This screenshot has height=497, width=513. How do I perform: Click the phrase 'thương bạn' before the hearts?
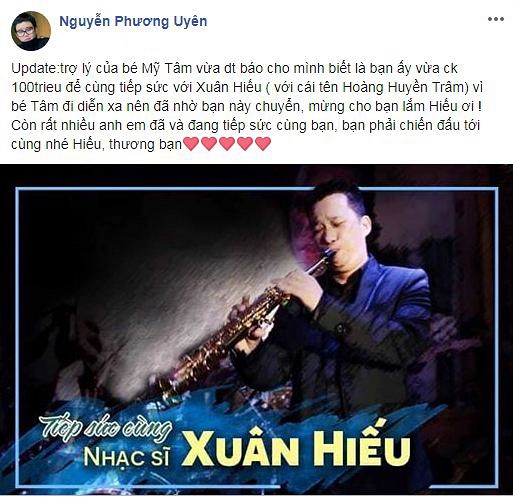pyautogui.click(x=146, y=145)
